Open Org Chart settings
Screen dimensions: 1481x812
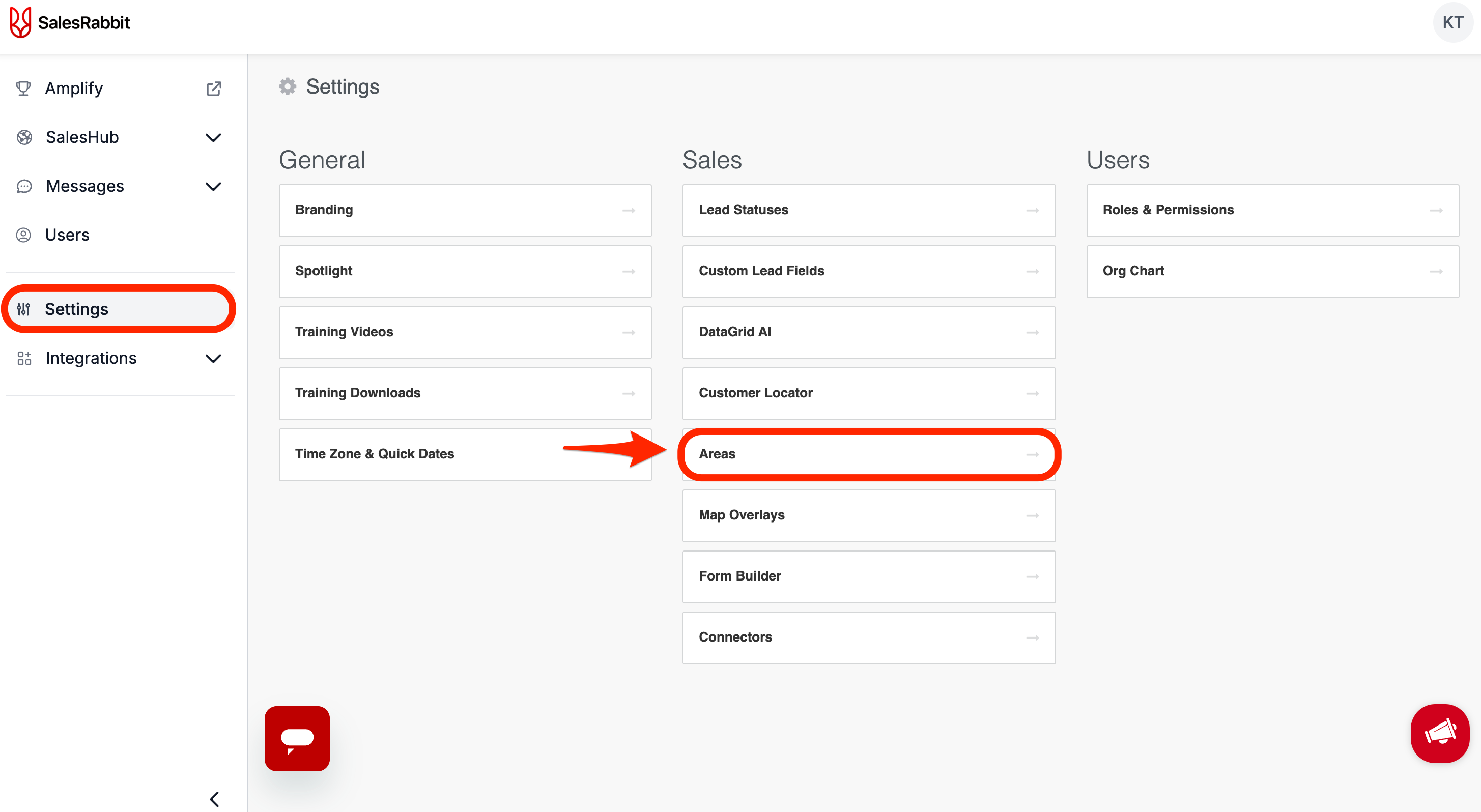1272,271
